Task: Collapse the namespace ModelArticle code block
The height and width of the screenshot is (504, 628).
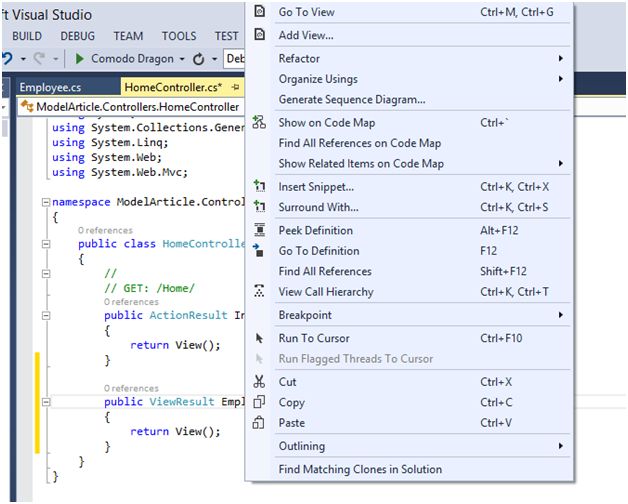Action: (x=45, y=201)
